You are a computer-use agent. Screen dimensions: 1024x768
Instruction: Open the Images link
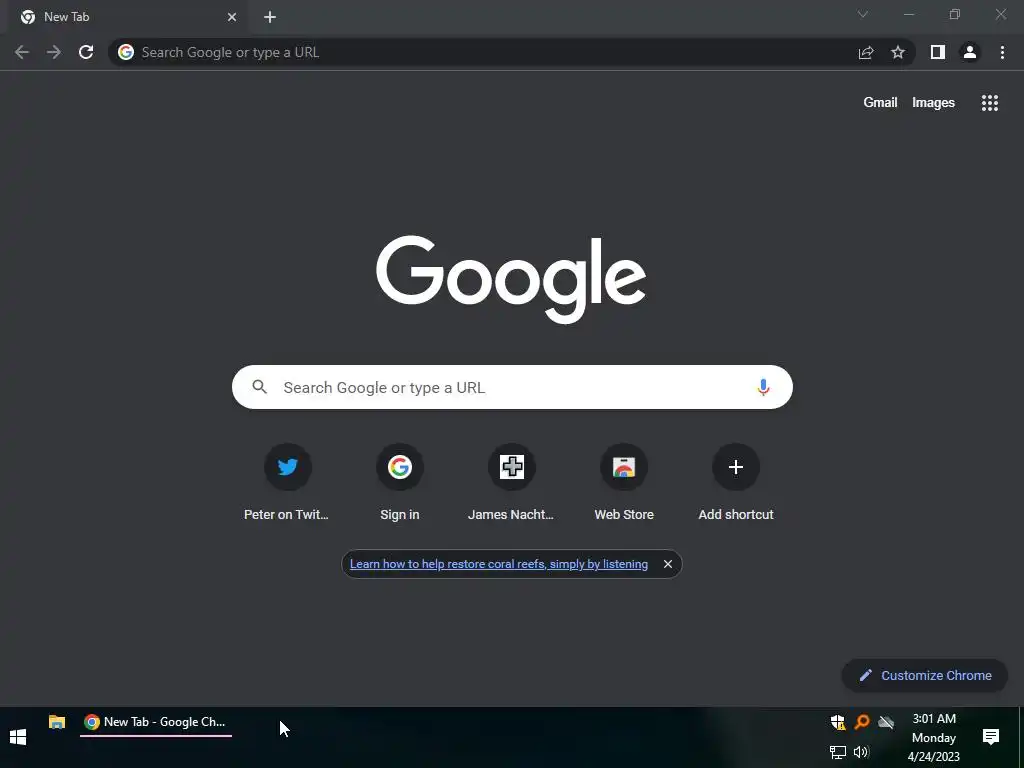pos(933,103)
